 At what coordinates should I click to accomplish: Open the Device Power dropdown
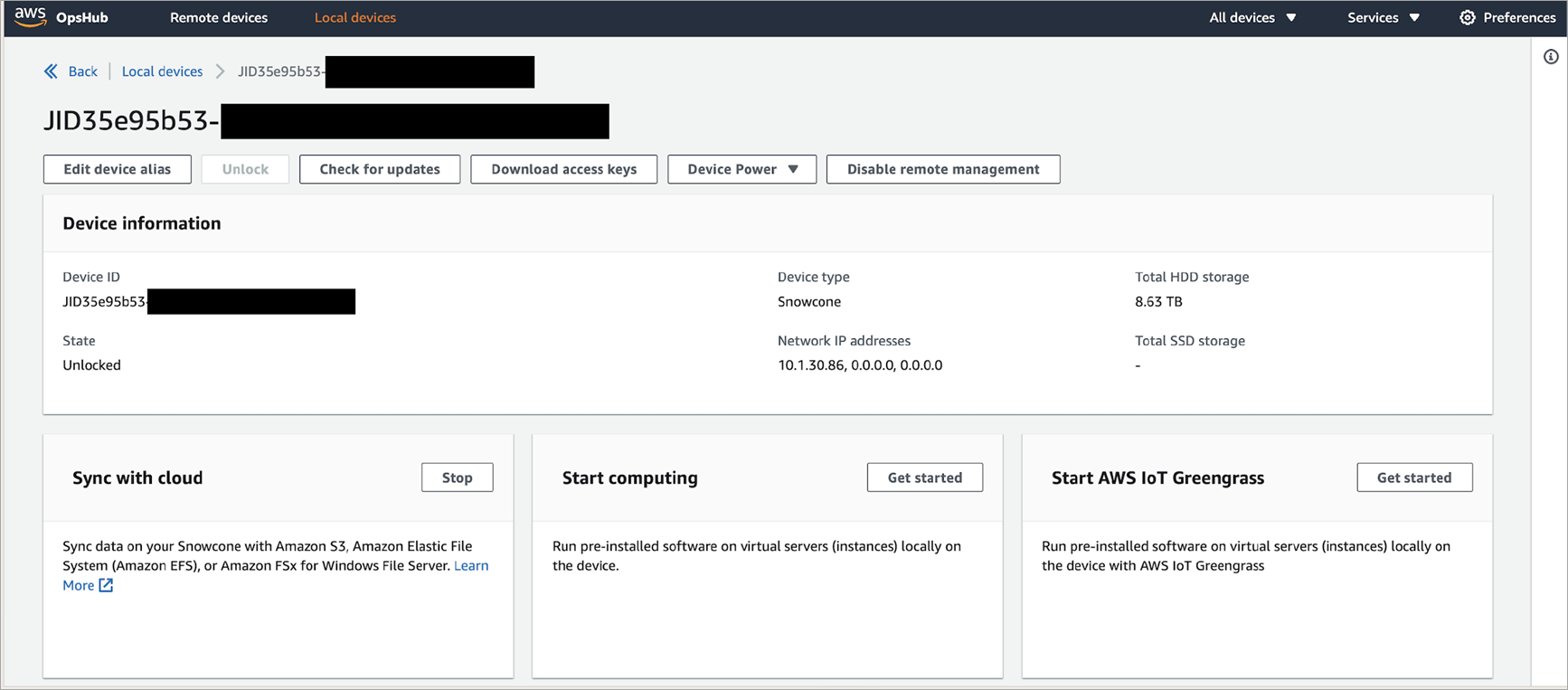[742, 169]
